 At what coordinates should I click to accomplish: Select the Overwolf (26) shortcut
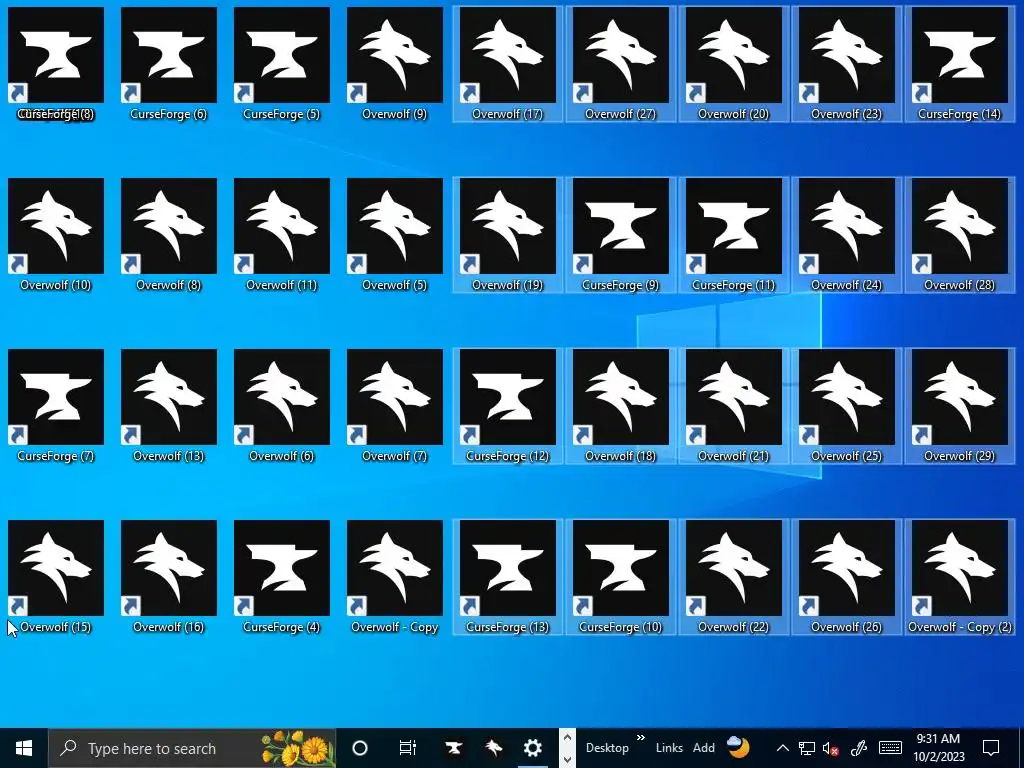click(x=846, y=577)
